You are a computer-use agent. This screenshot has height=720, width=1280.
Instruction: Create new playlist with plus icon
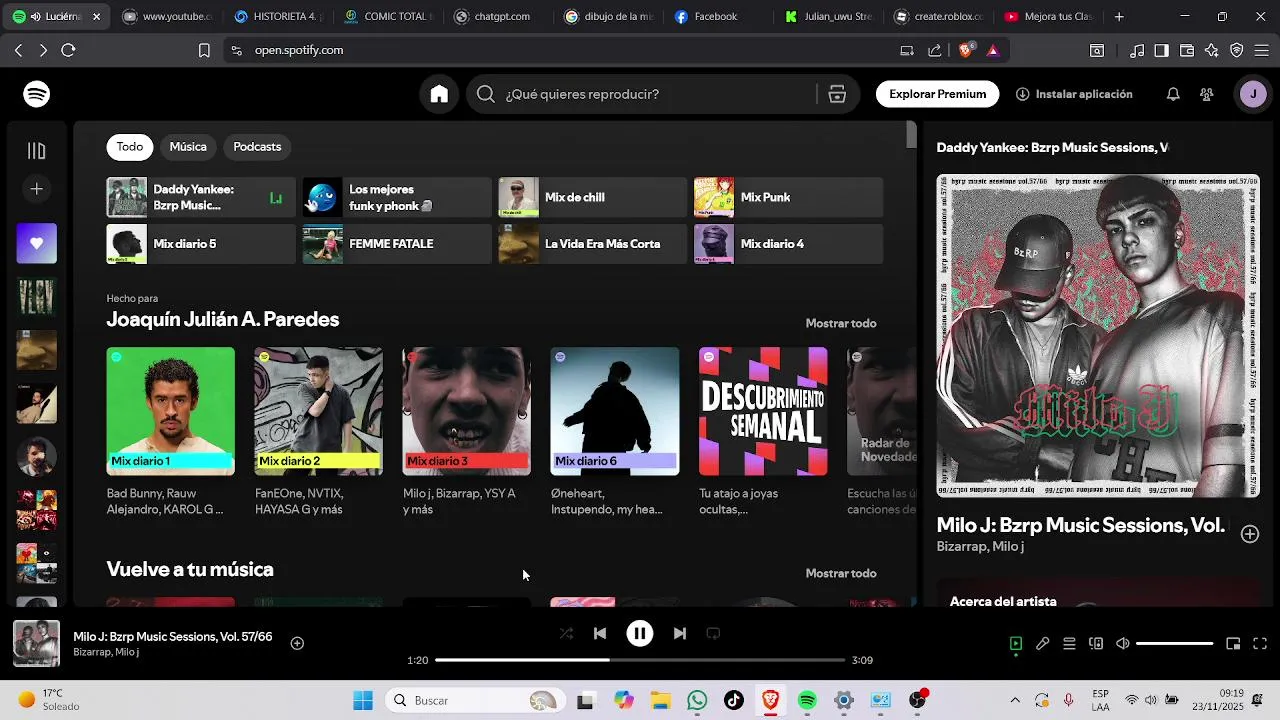click(x=37, y=189)
